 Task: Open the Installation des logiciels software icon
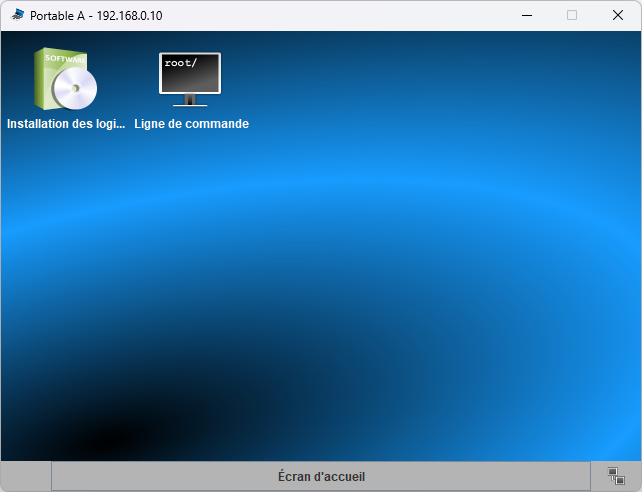[x=66, y=80]
